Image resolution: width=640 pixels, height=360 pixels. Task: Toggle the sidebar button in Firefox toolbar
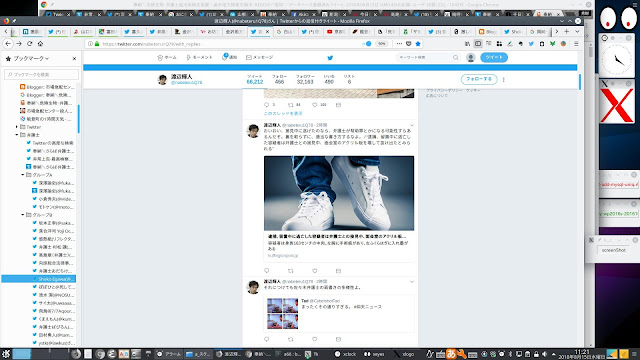[x=478, y=44]
